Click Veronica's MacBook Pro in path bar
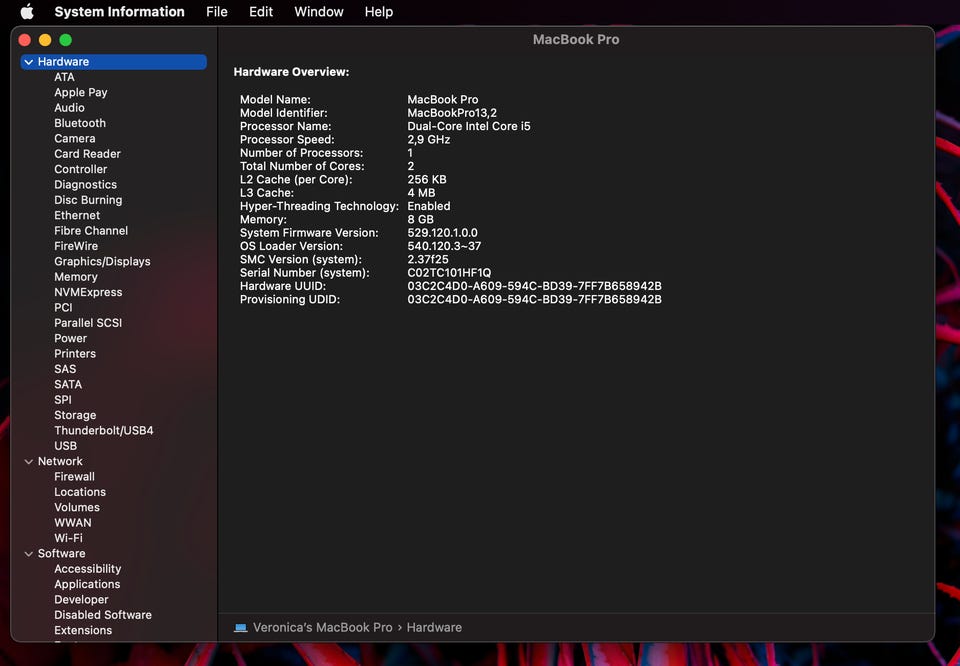 tap(322, 628)
